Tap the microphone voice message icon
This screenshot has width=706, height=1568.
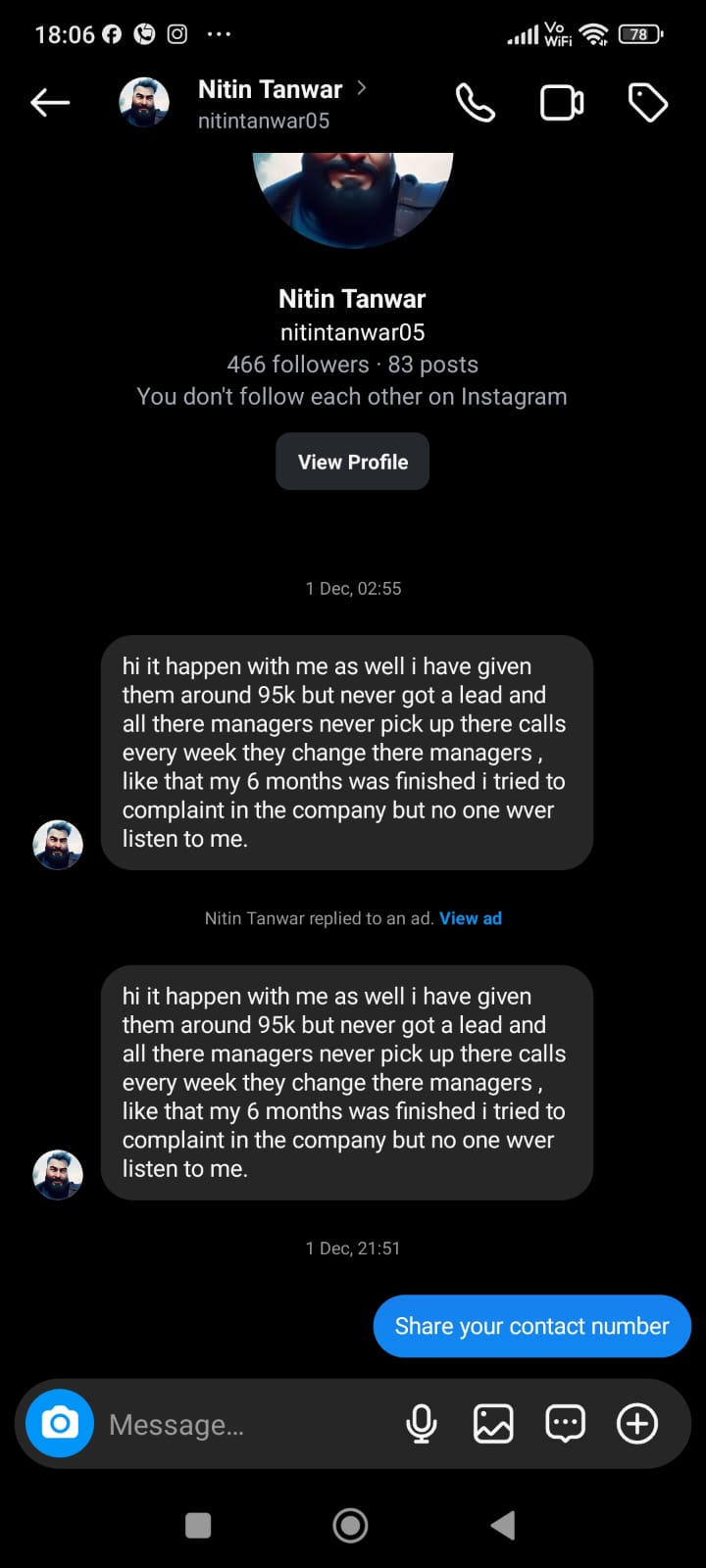click(x=422, y=1423)
